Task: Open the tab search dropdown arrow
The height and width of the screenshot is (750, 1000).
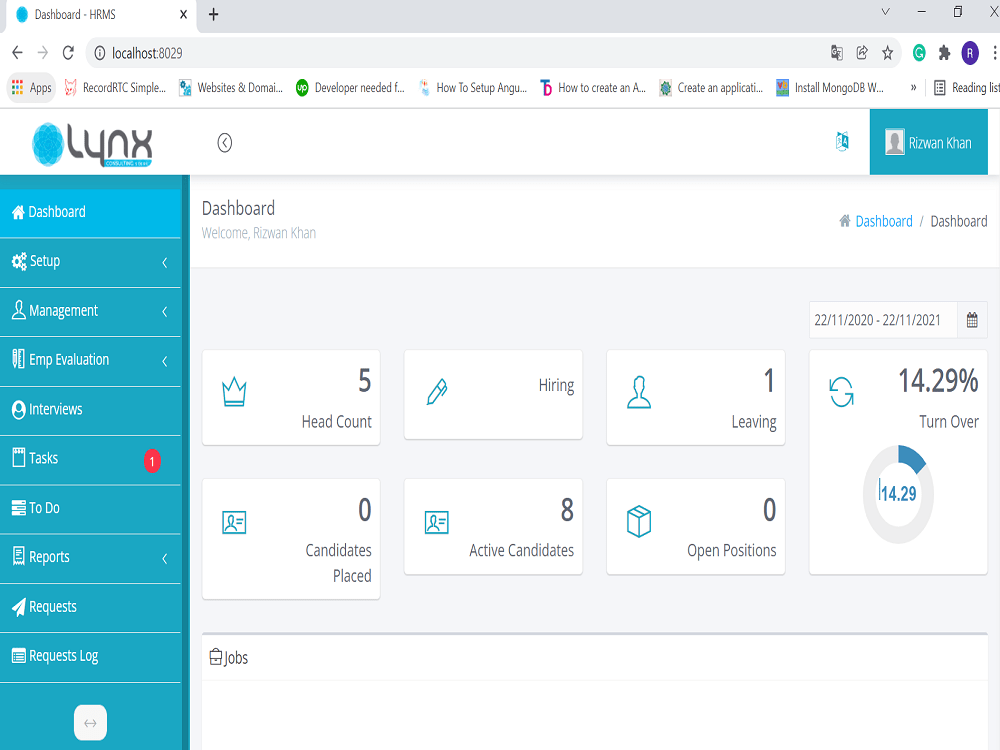Action: [x=885, y=11]
